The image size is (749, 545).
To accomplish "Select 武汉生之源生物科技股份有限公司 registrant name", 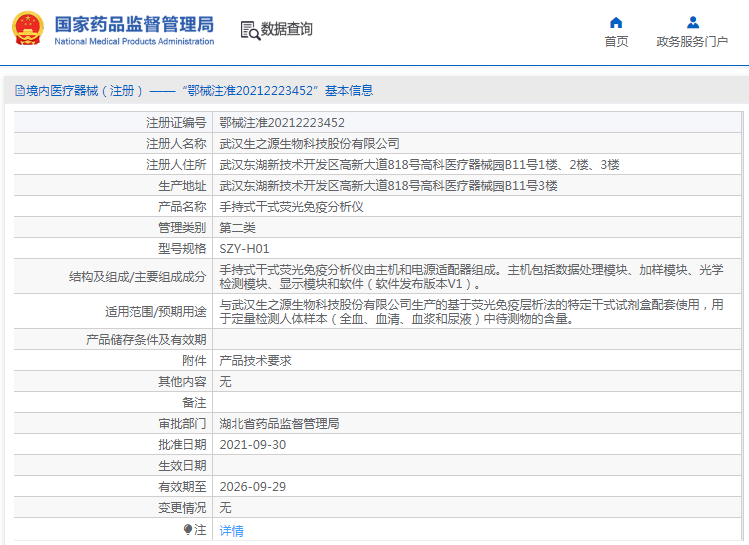I will [x=309, y=144].
